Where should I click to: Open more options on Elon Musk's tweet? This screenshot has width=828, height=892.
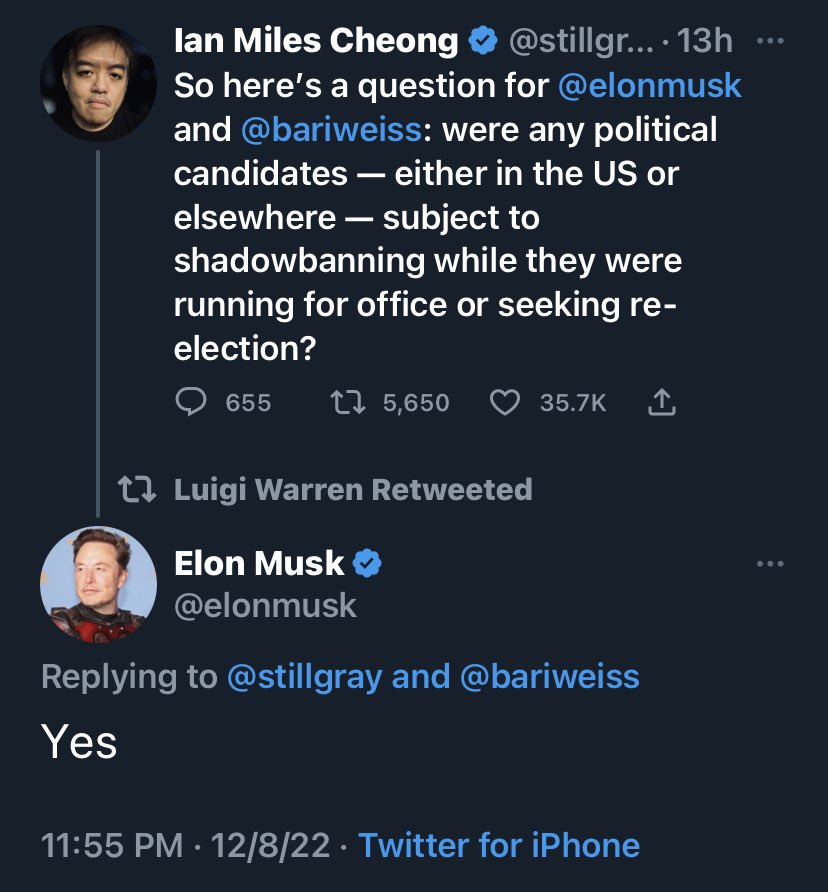point(771,564)
